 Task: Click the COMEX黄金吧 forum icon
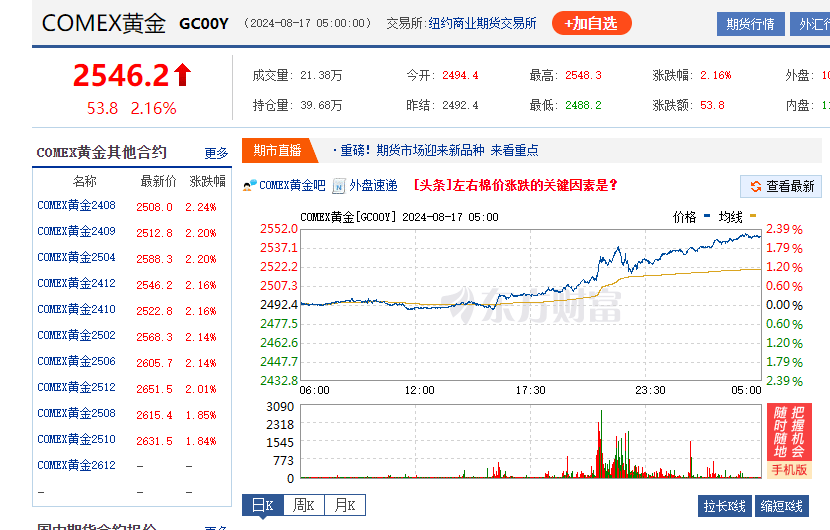pos(249,185)
